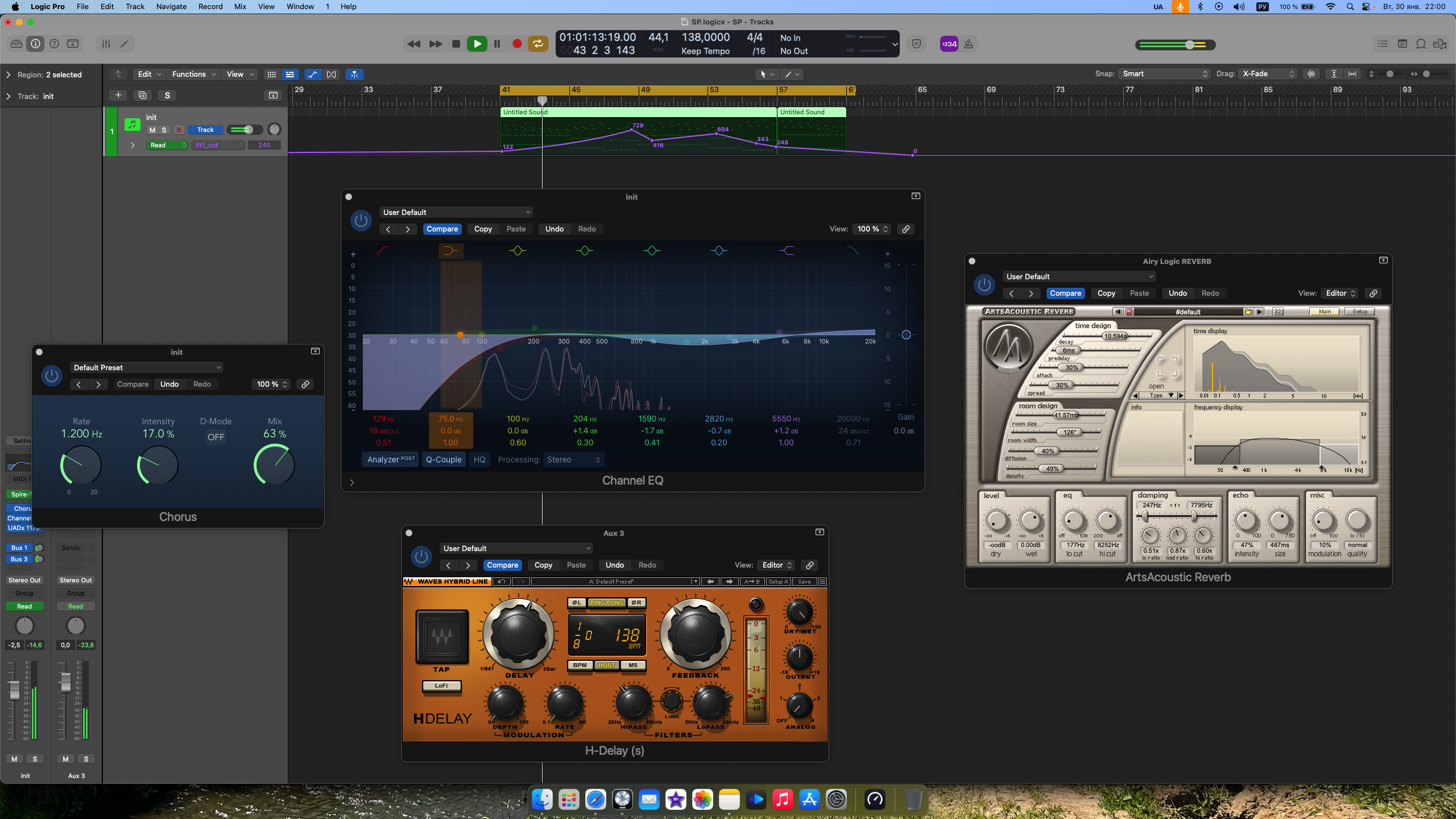Open Channel EQ User Default preset menu
The image size is (1456, 819).
(x=456, y=212)
